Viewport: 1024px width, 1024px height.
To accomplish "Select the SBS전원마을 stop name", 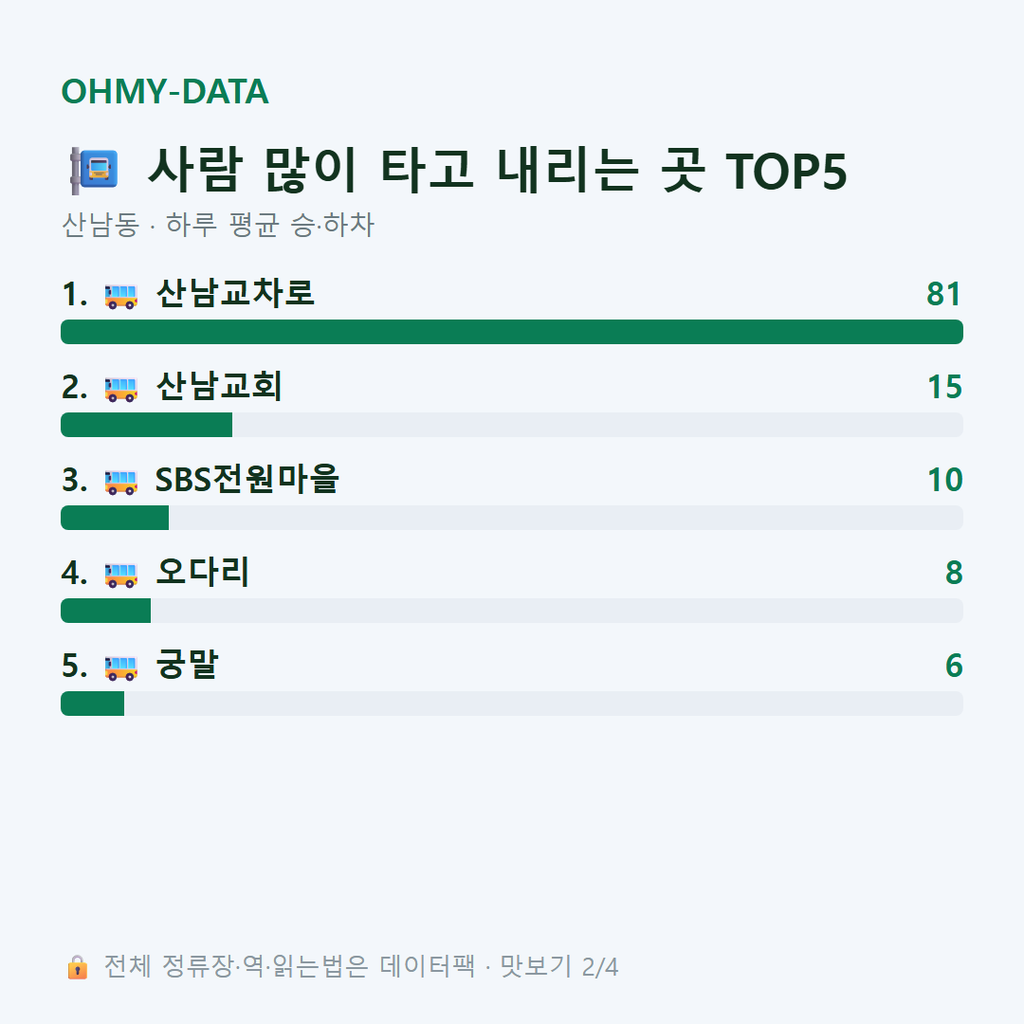I will [x=247, y=479].
